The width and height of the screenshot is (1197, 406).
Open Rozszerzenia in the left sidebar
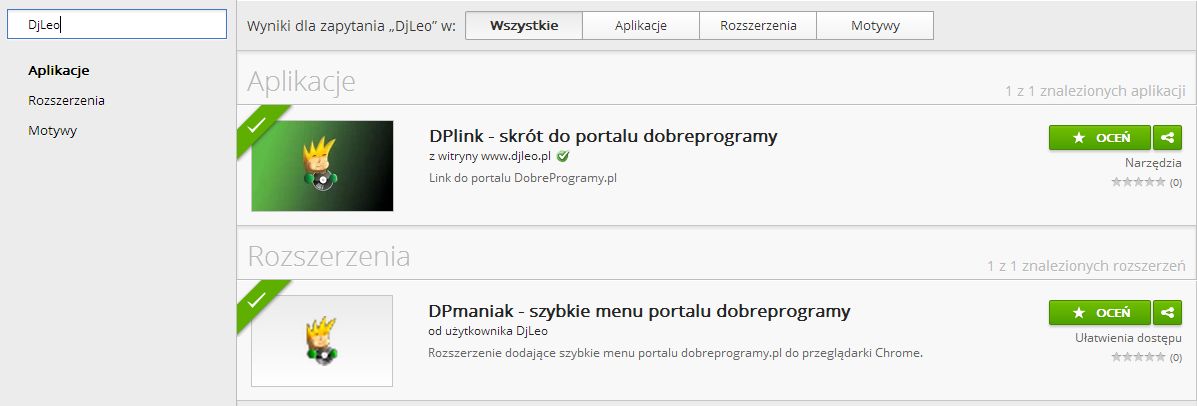[x=66, y=100]
